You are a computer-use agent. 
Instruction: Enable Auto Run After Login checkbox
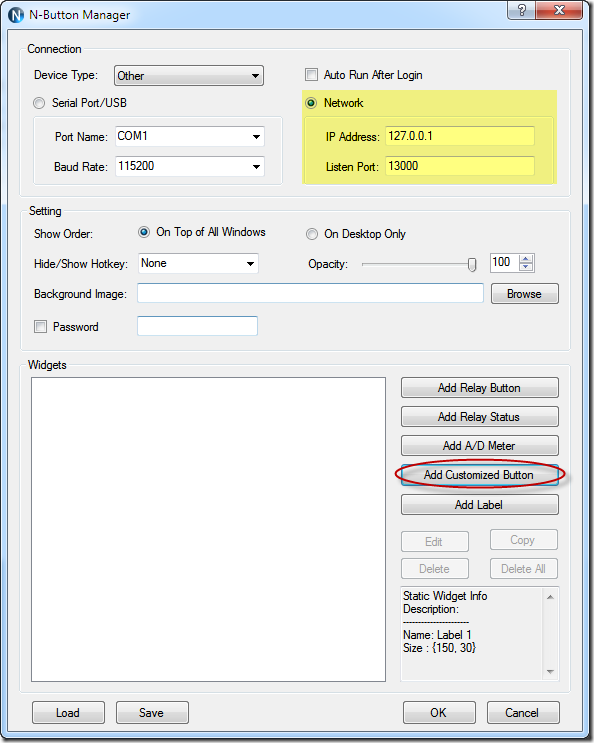point(311,75)
